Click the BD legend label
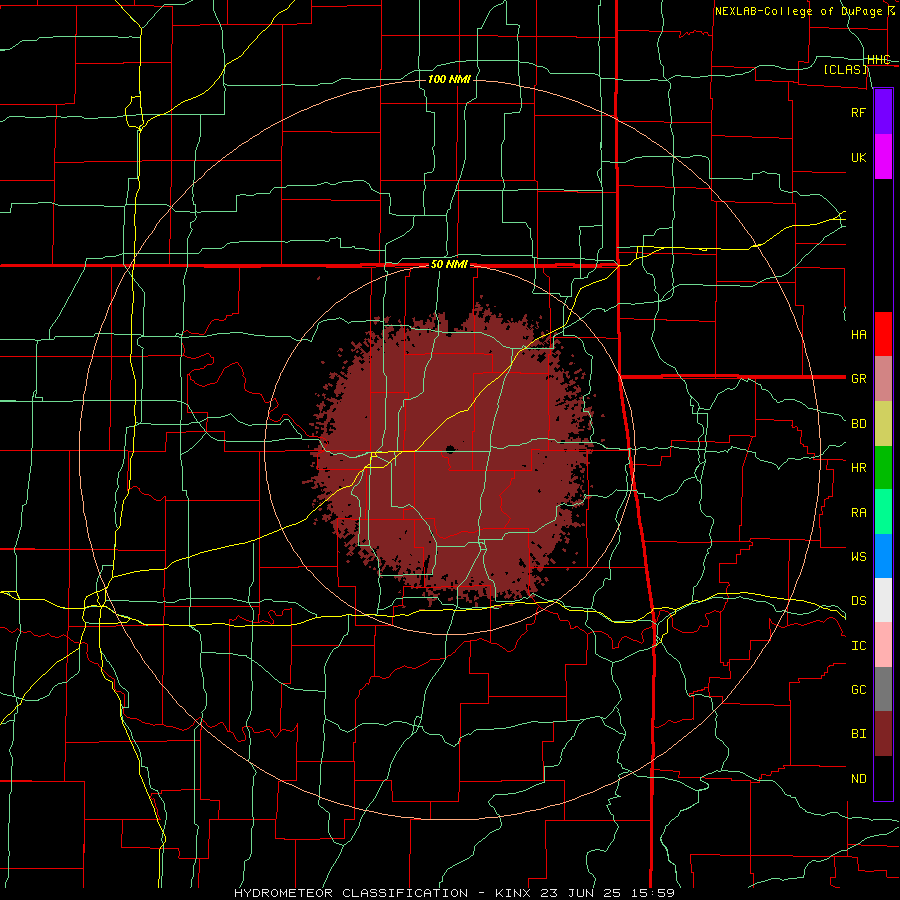Image resolution: width=900 pixels, height=900 pixels. click(858, 424)
